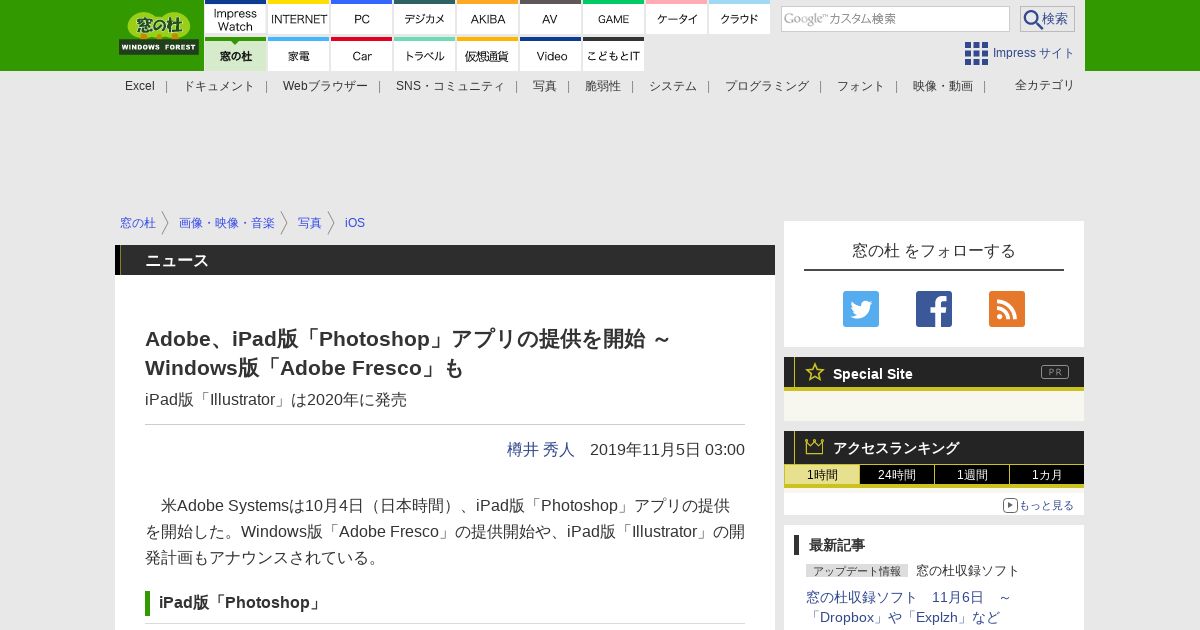The height and width of the screenshot is (630, 1200).
Task: Open the 仮想通貨 site tab
Action: coord(487,55)
